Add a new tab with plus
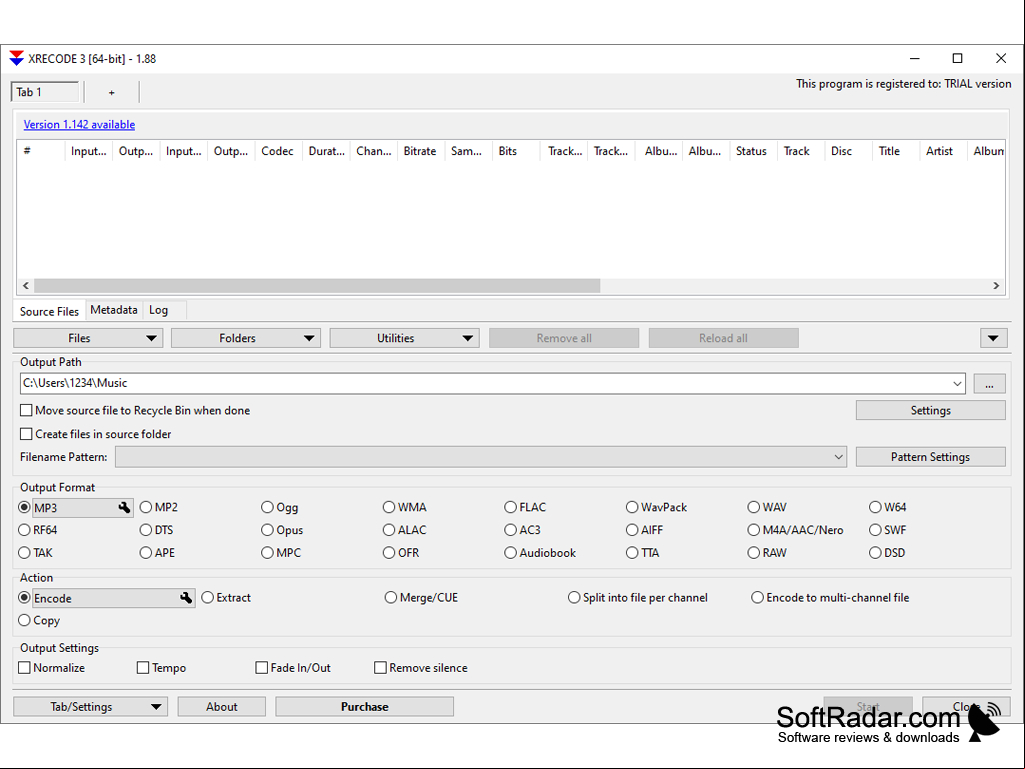The image size is (1025, 769). [112, 92]
